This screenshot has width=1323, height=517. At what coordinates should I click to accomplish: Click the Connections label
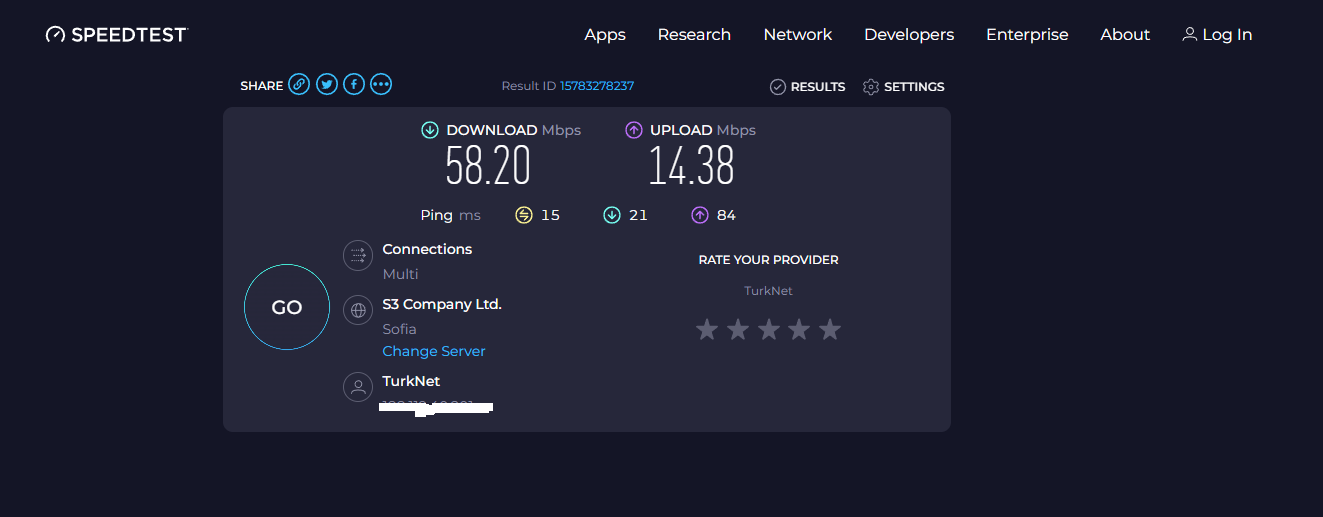427,249
